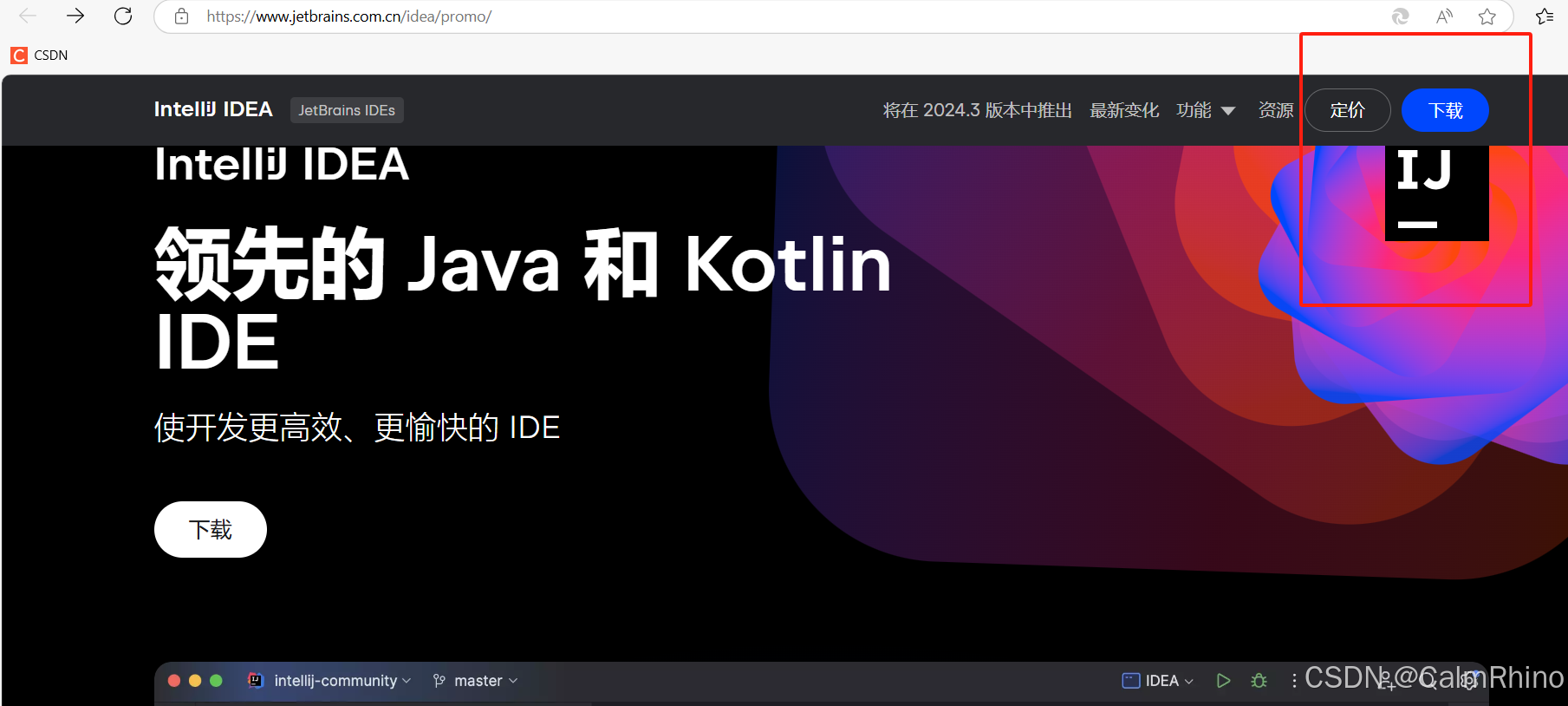The width and height of the screenshot is (1568, 706).
Task: Click the yellow window dot in the IDE preview
Action: tap(195, 681)
